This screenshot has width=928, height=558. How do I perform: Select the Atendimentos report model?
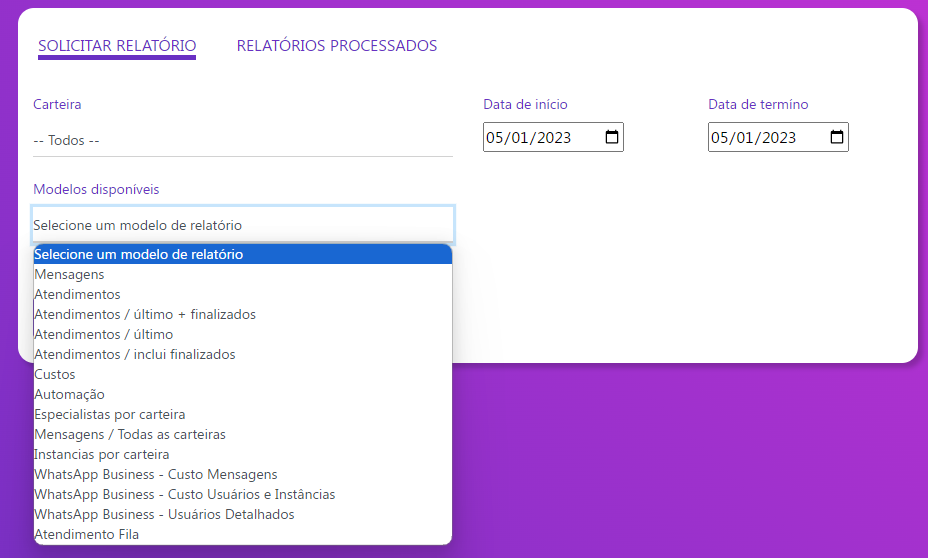243,295
